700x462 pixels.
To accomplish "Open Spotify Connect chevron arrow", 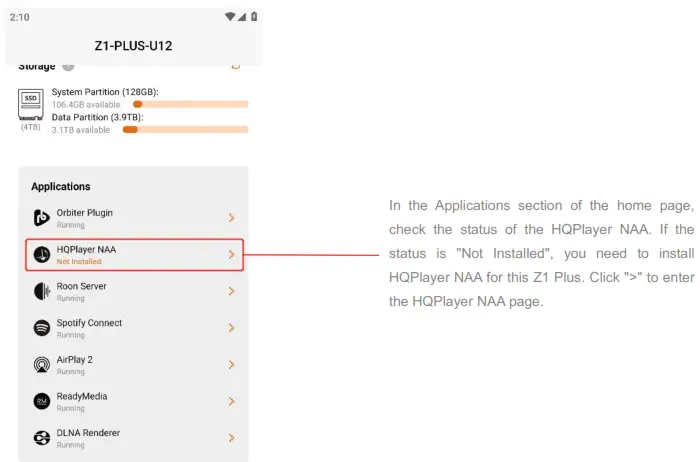I will point(231,327).
